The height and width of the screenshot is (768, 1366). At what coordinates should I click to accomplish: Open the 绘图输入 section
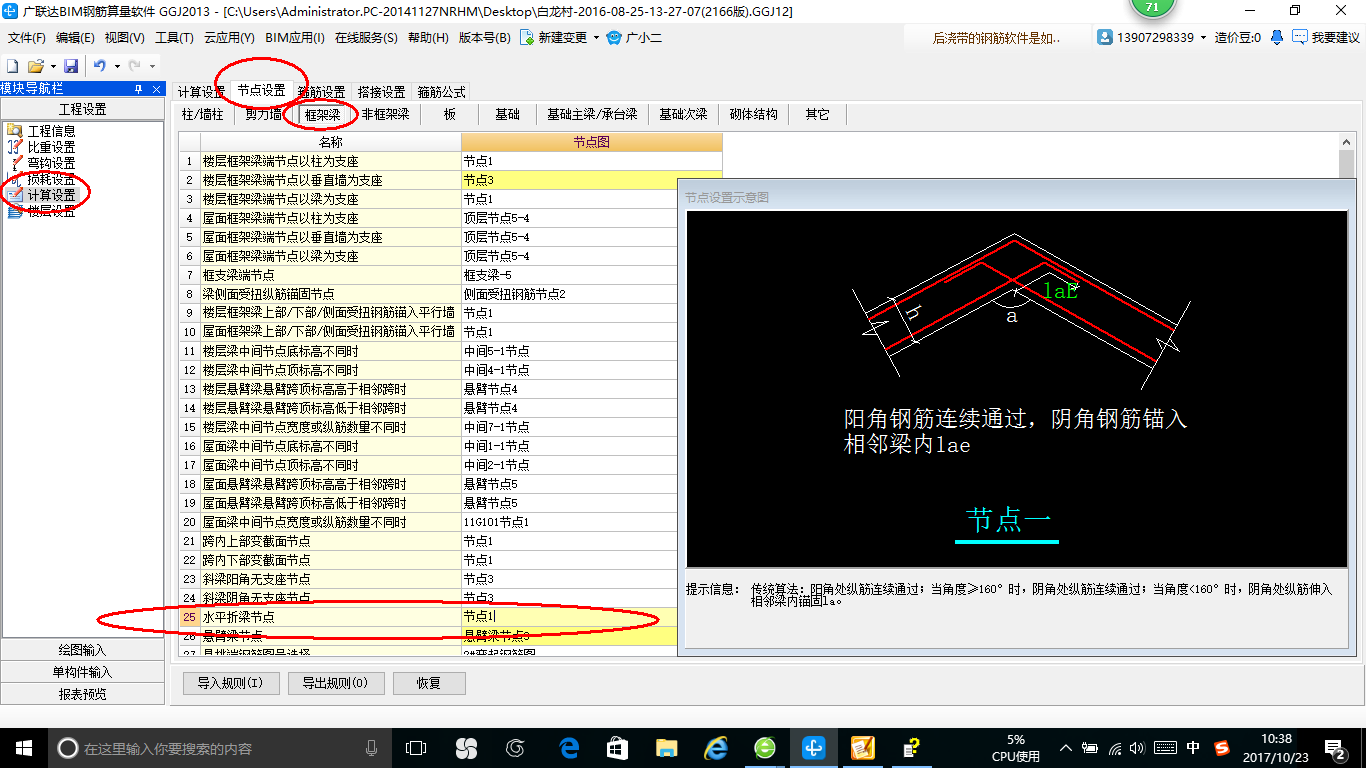click(x=82, y=650)
